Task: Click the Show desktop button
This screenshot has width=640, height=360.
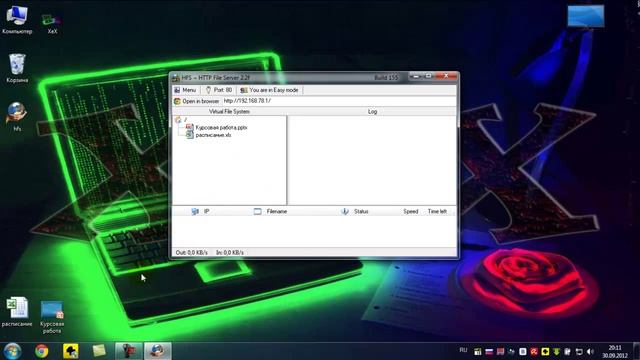Action: (637, 351)
